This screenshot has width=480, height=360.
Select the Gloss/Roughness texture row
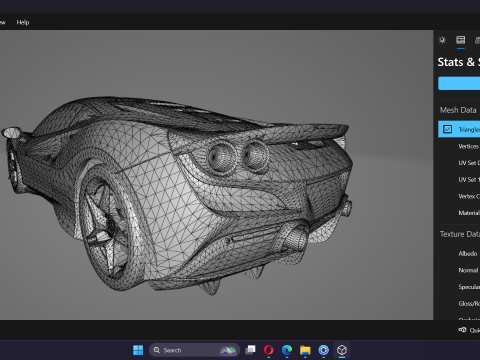[x=459, y=304]
